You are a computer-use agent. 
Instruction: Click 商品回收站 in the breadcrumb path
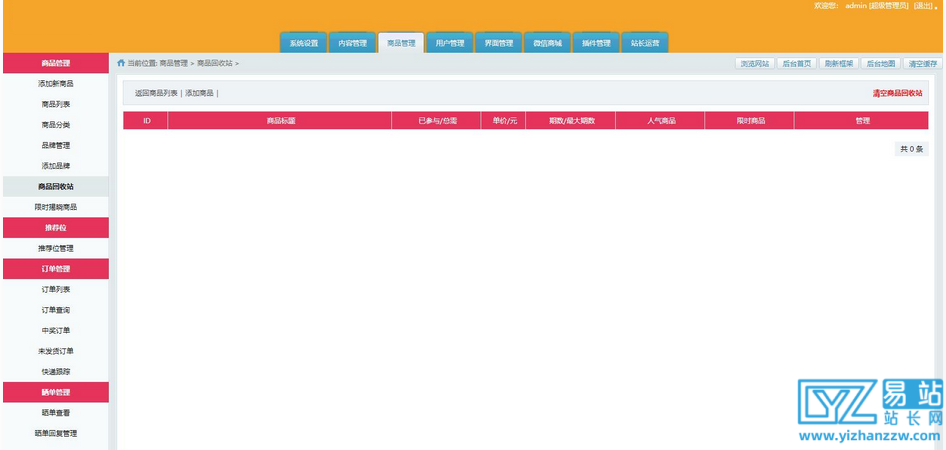[x=215, y=63]
